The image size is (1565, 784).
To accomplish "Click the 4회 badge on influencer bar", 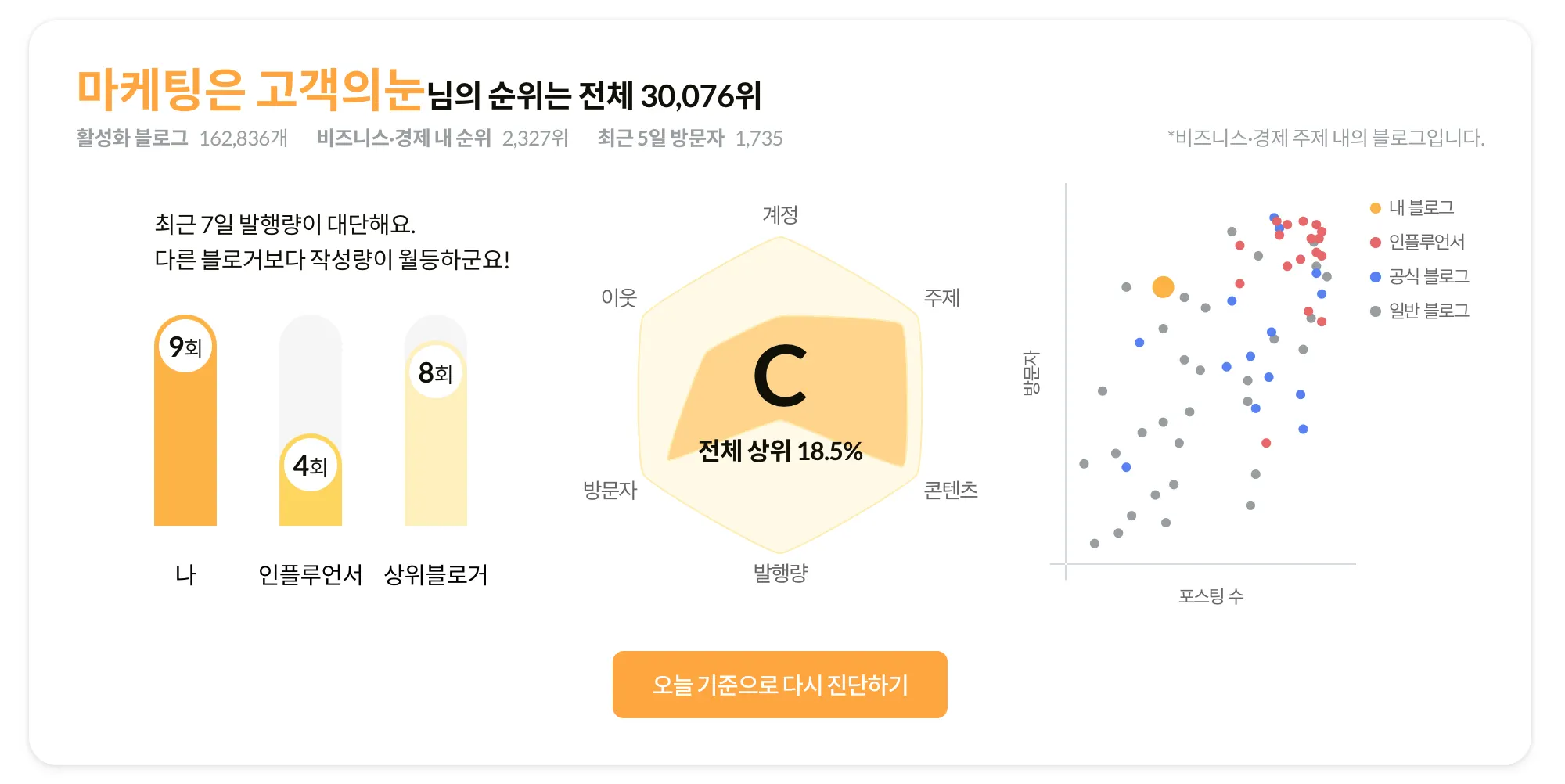I will (311, 466).
